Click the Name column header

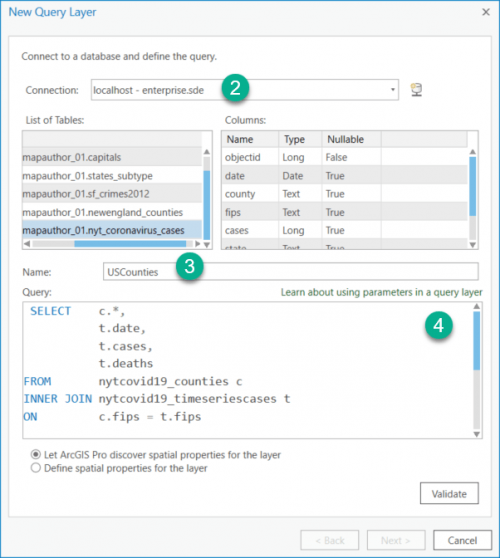pyautogui.click(x=250, y=139)
